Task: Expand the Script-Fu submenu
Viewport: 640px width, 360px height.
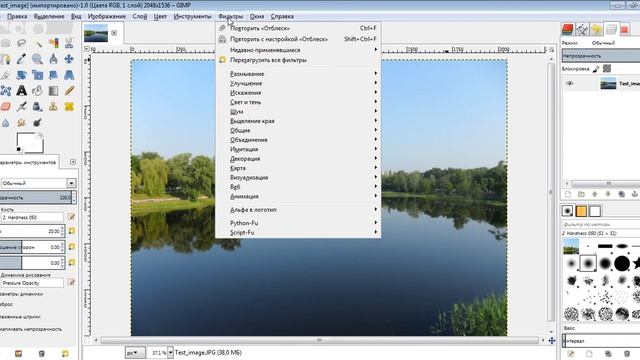Action: pyautogui.click(x=298, y=233)
